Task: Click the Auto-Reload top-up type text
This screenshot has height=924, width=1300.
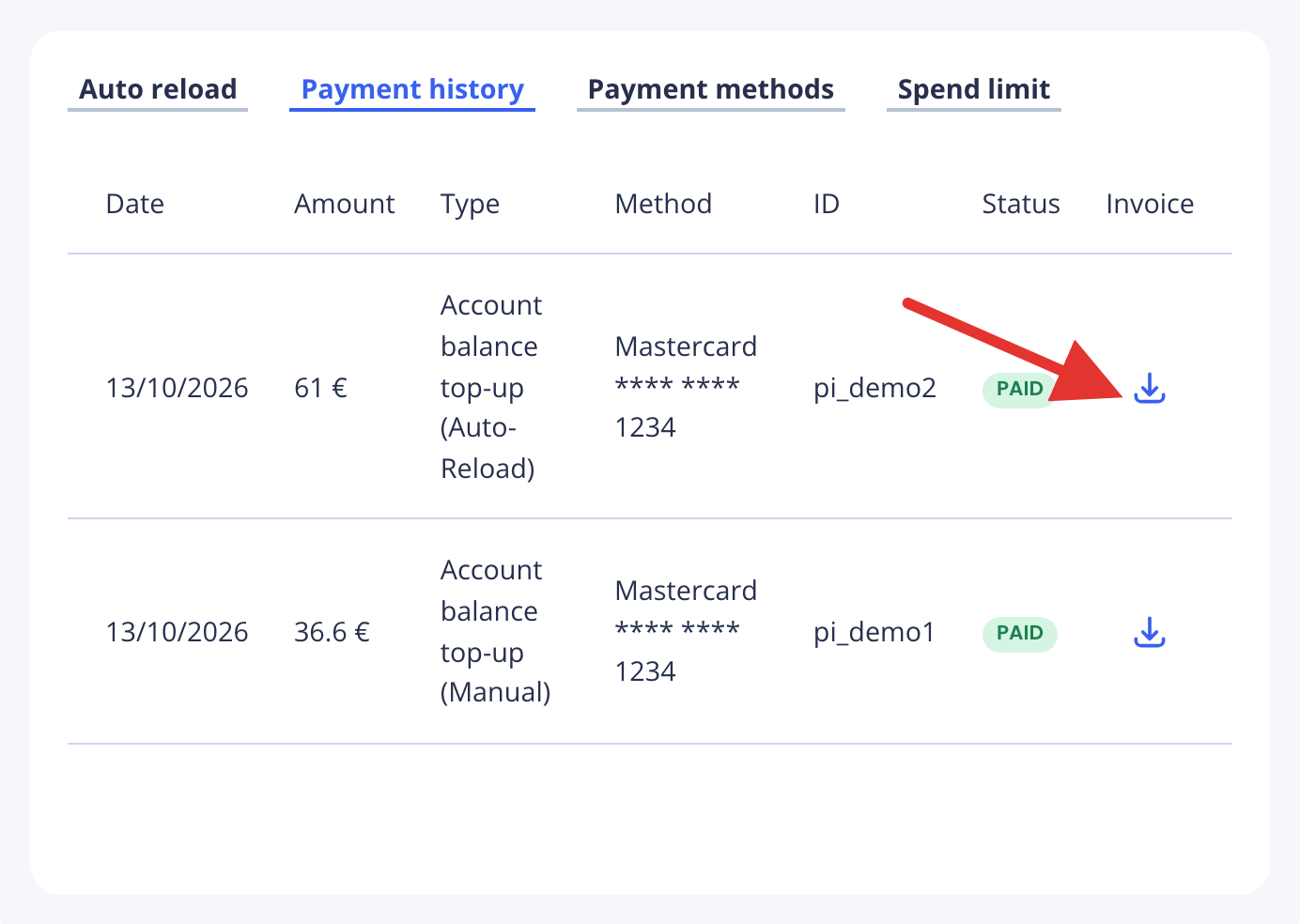Action: point(492,387)
